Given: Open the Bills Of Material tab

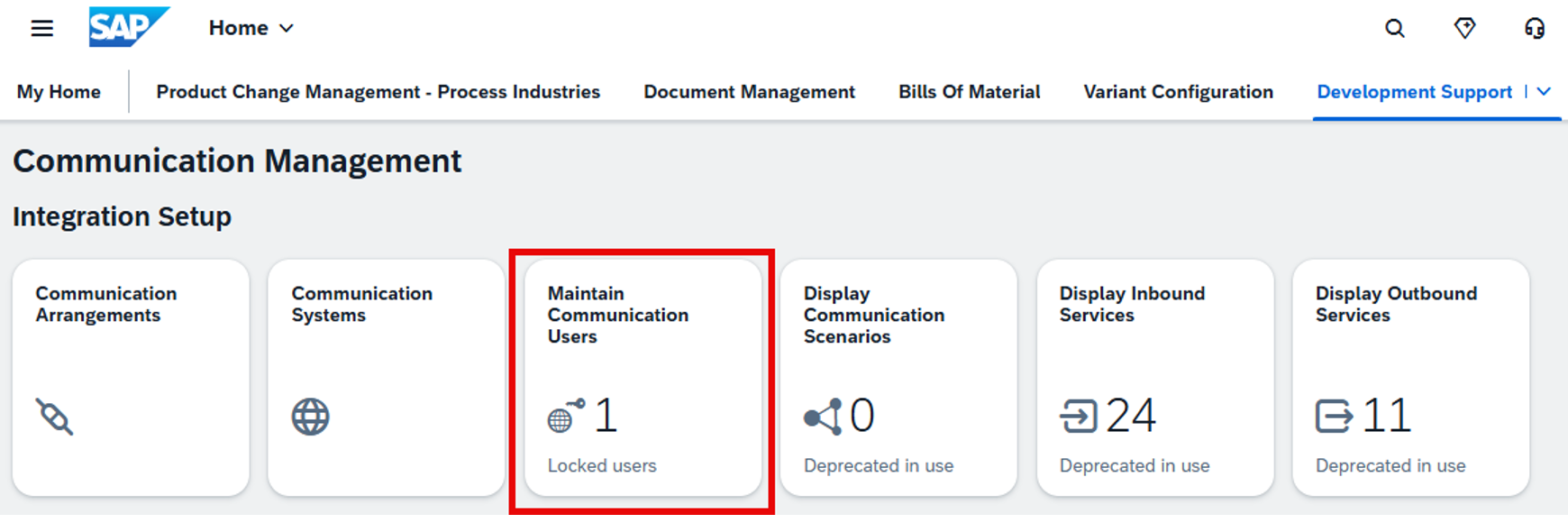Looking at the screenshot, I should pos(969,92).
